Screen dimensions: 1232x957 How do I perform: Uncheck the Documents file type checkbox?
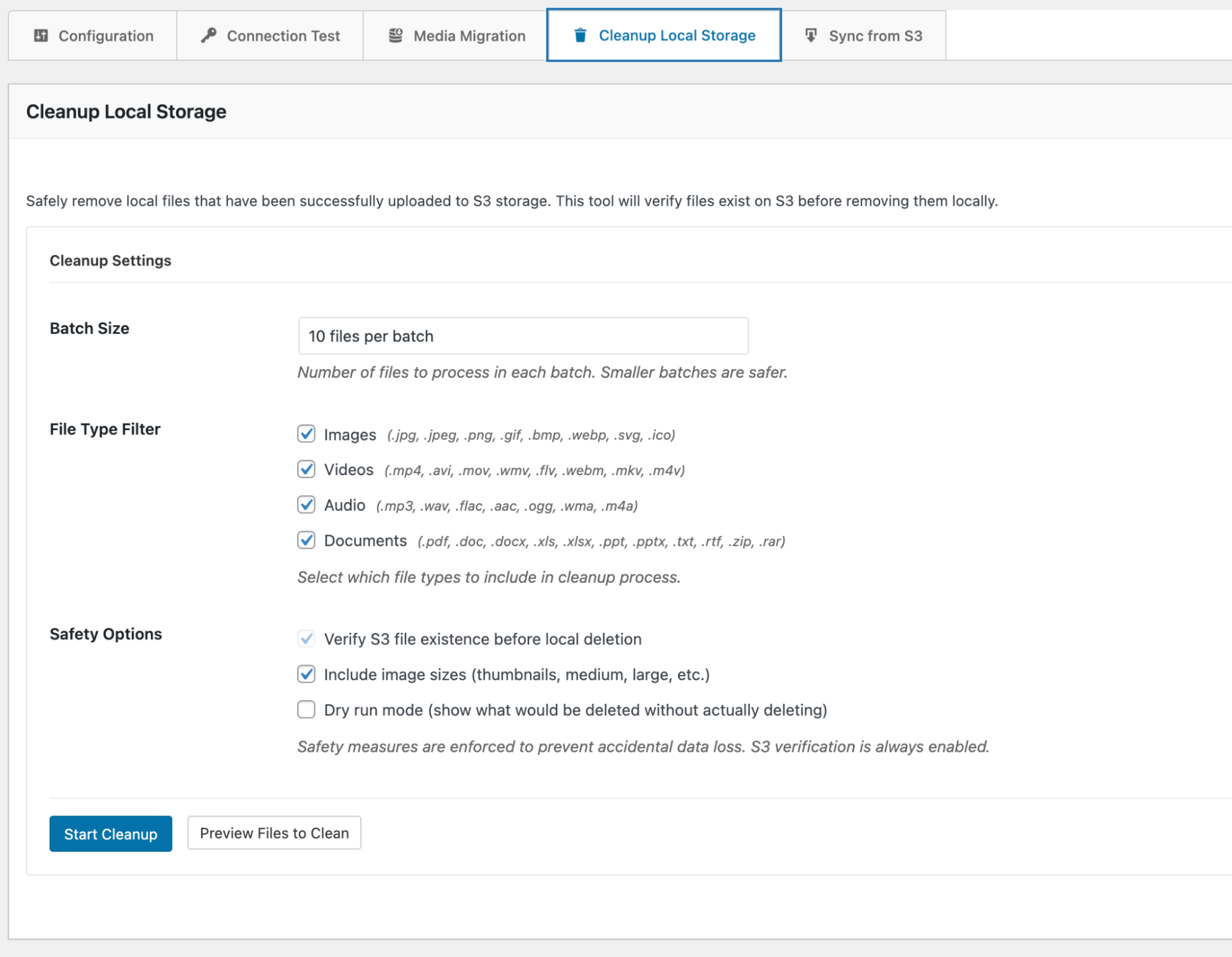[306, 540]
